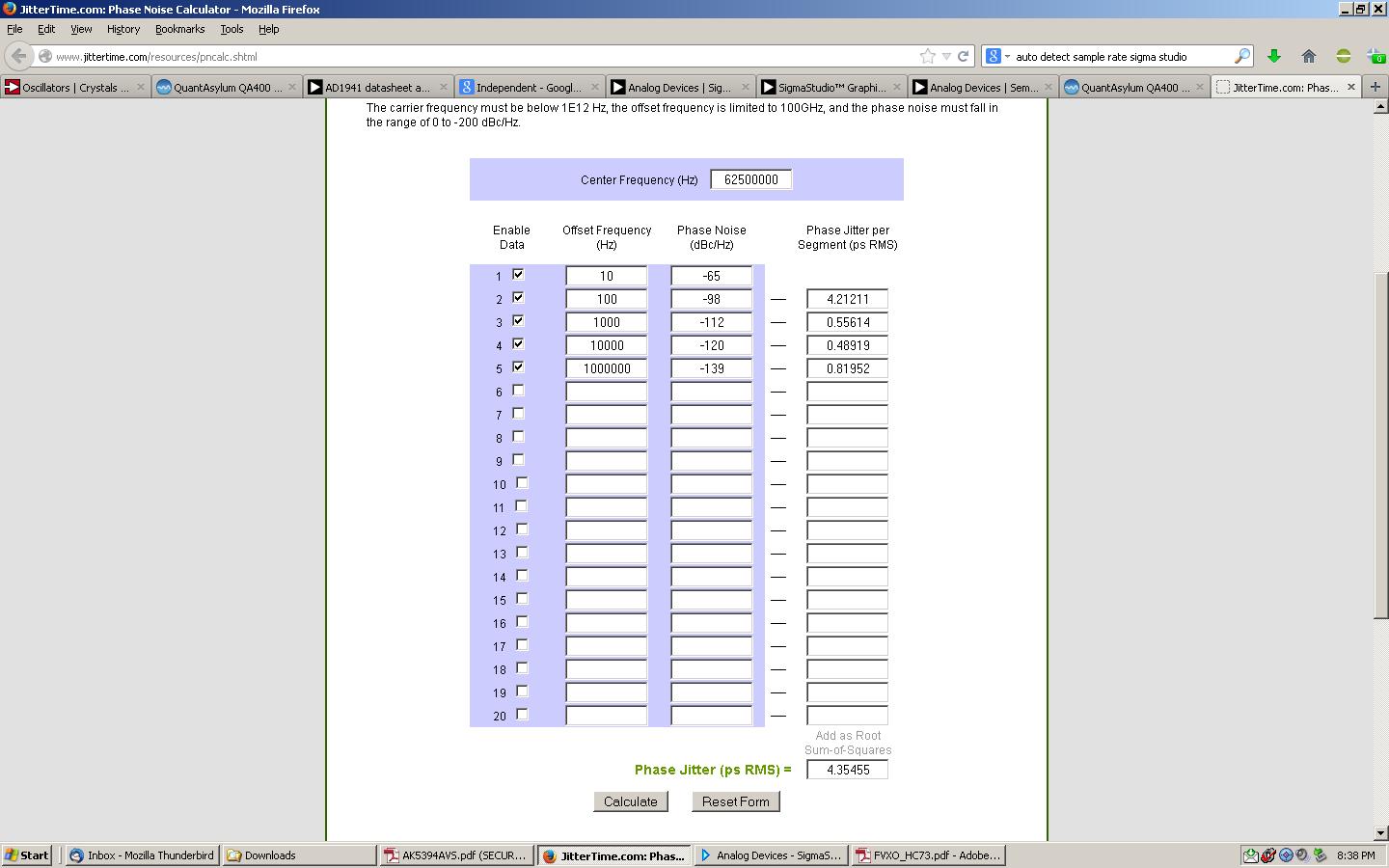The image size is (1389, 868).
Task: Click total Phase Jitter result field 4.35455
Action: click(x=848, y=770)
